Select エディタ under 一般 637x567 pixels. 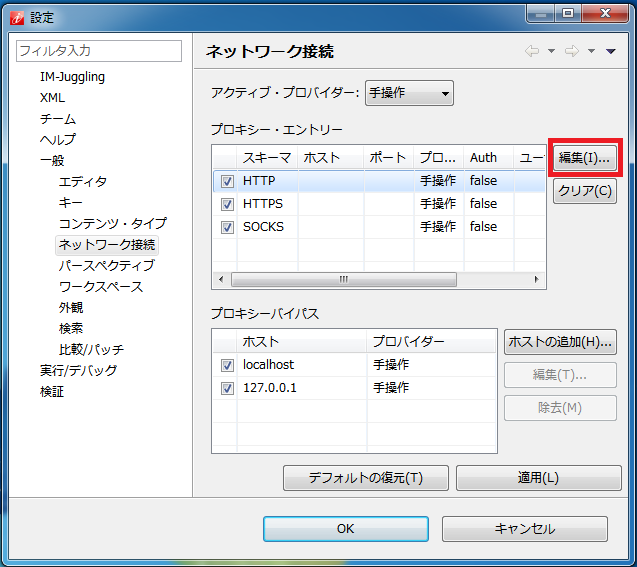(82, 182)
